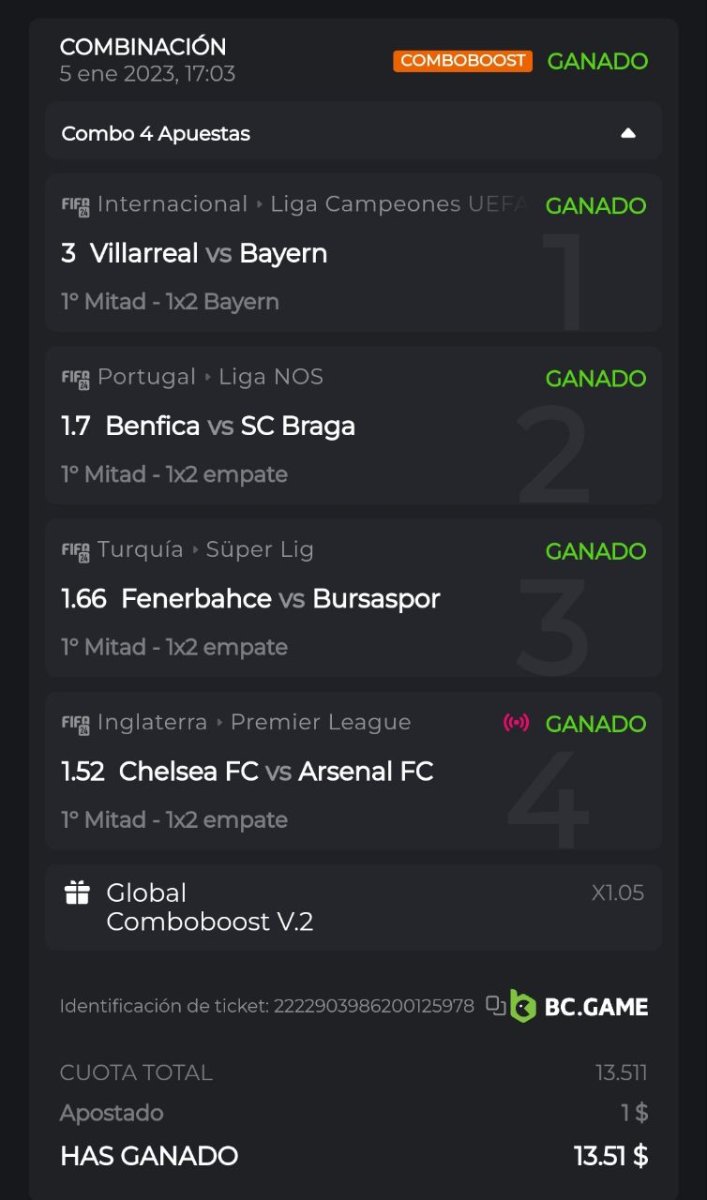This screenshot has height=1200, width=707.
Task: Click the X1.05 Comboboost multiplier
Action: coord(617,893)
